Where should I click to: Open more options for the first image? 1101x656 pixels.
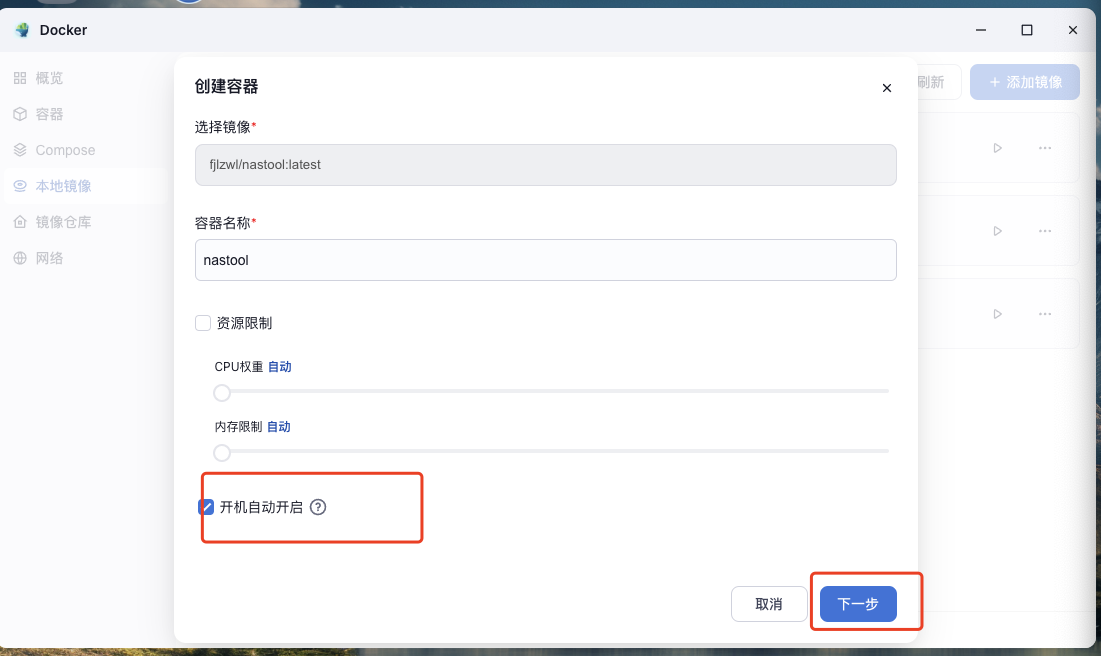pos(1045,148)
